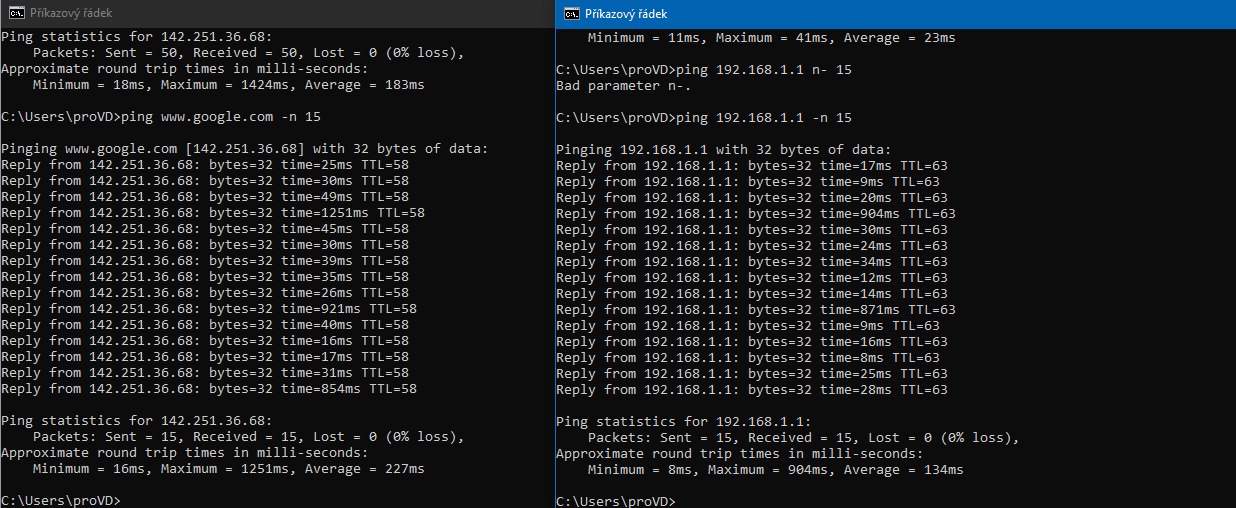Click the 'Ping statistics for 192.168.1.1' line
The height and width of the screenshot is (508, 1236).
(683, 422)
